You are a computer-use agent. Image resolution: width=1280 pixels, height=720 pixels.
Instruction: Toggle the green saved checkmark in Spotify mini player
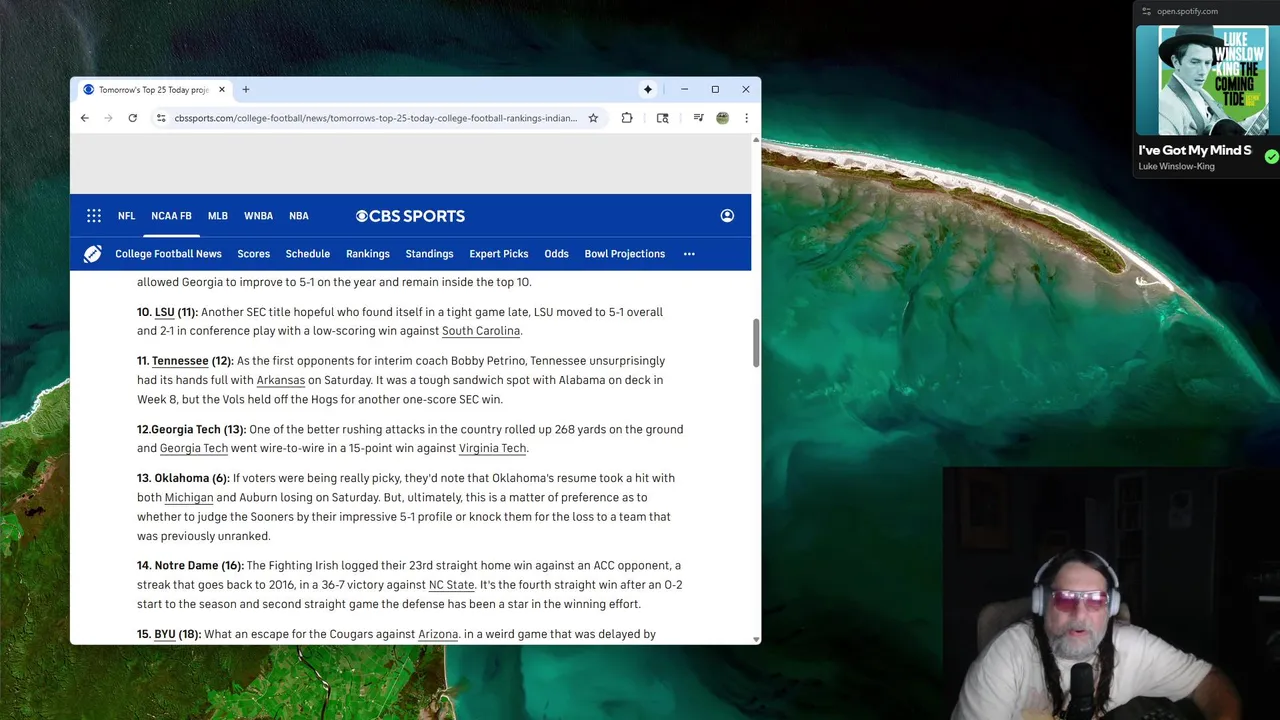point(1271,156)
